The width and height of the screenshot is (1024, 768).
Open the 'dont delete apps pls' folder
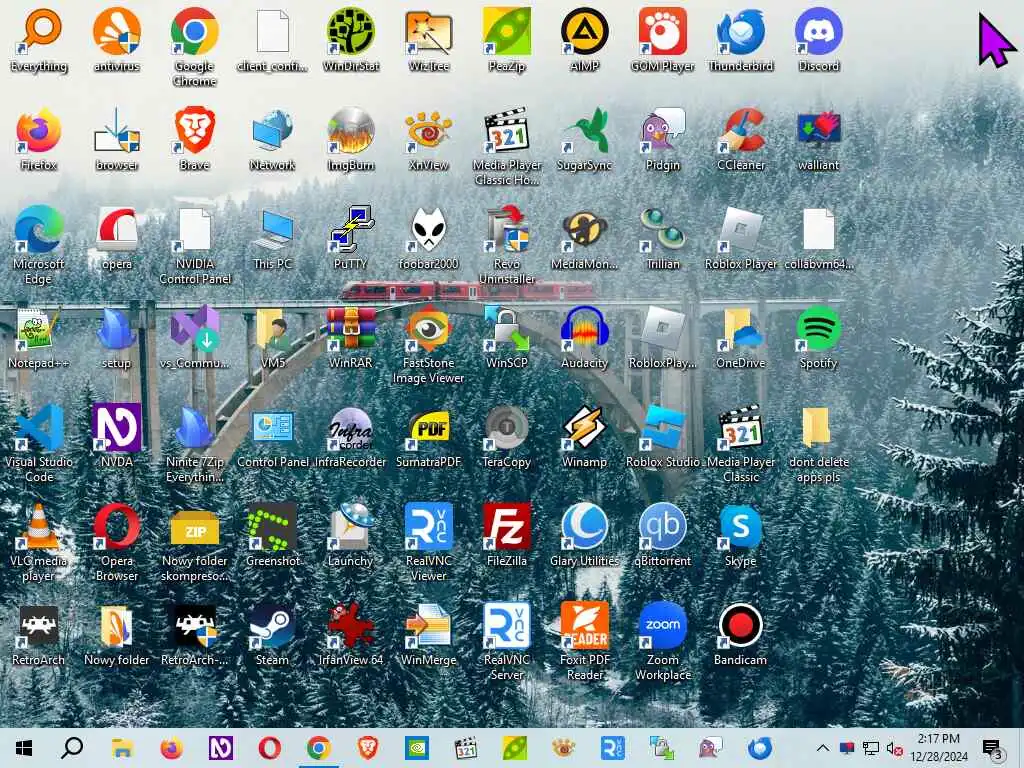(818, 443)
